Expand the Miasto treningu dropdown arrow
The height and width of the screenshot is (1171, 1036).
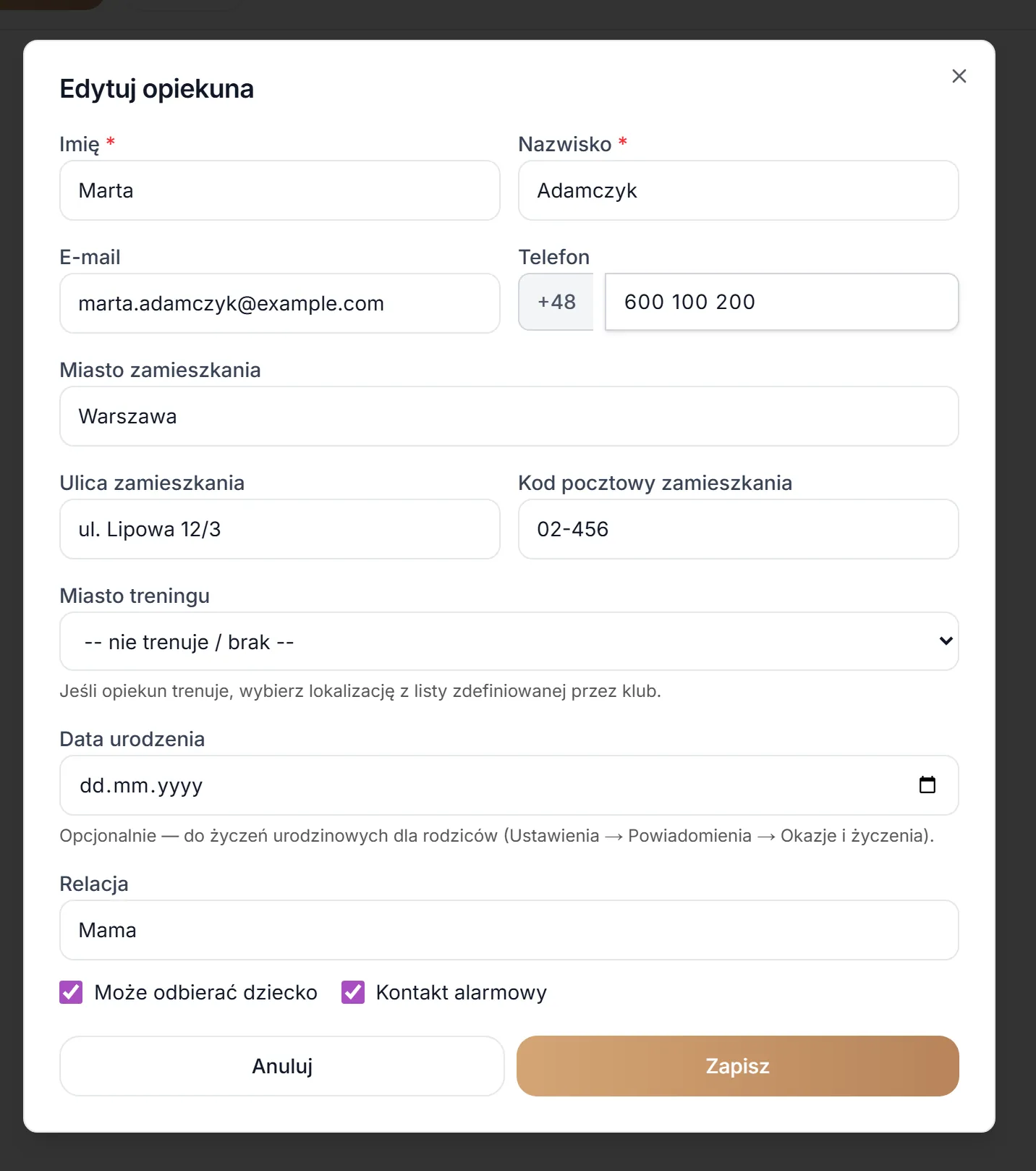click(946, 641)
